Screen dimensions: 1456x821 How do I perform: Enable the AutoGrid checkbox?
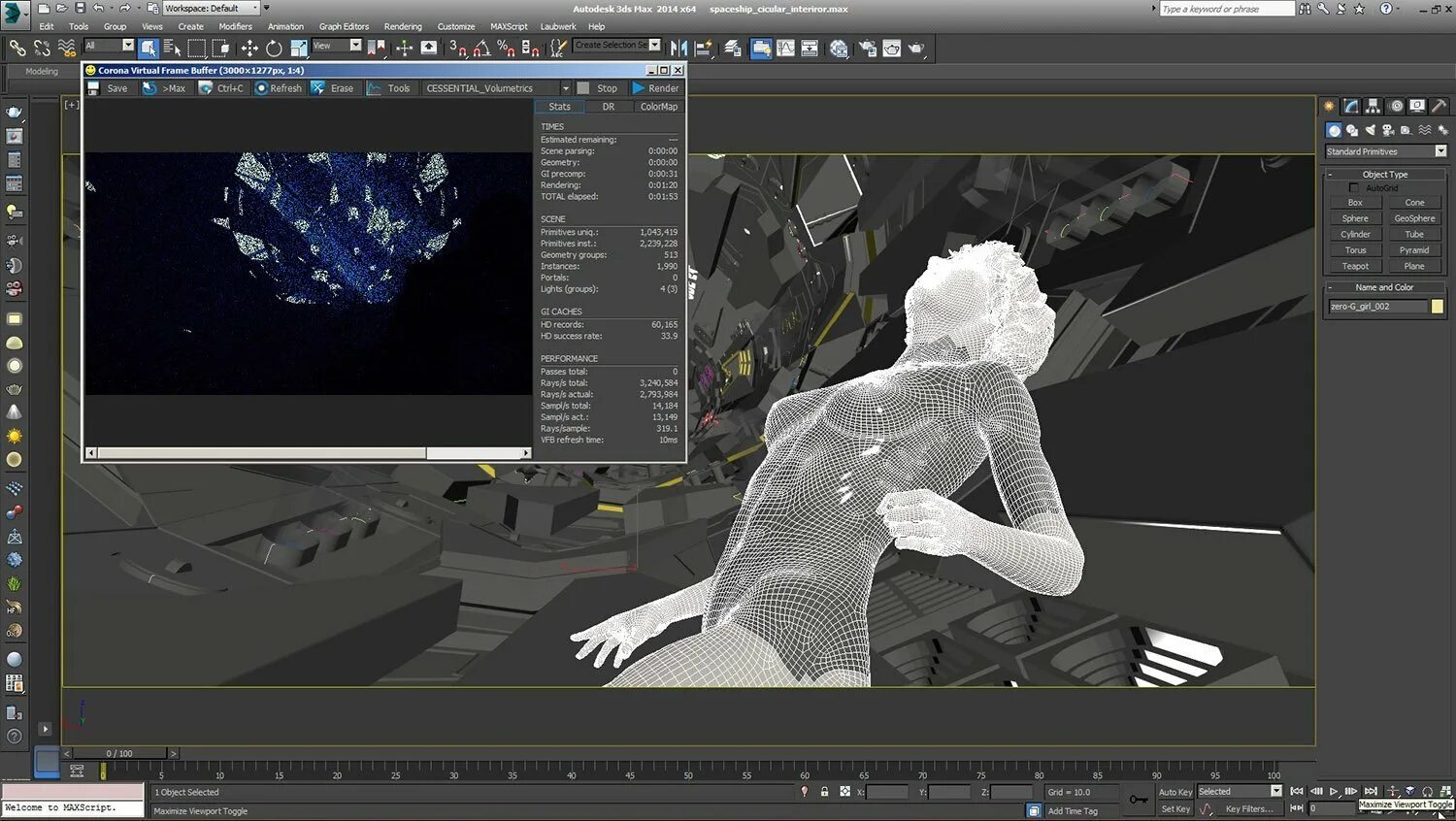click(x=1353, y=188)
